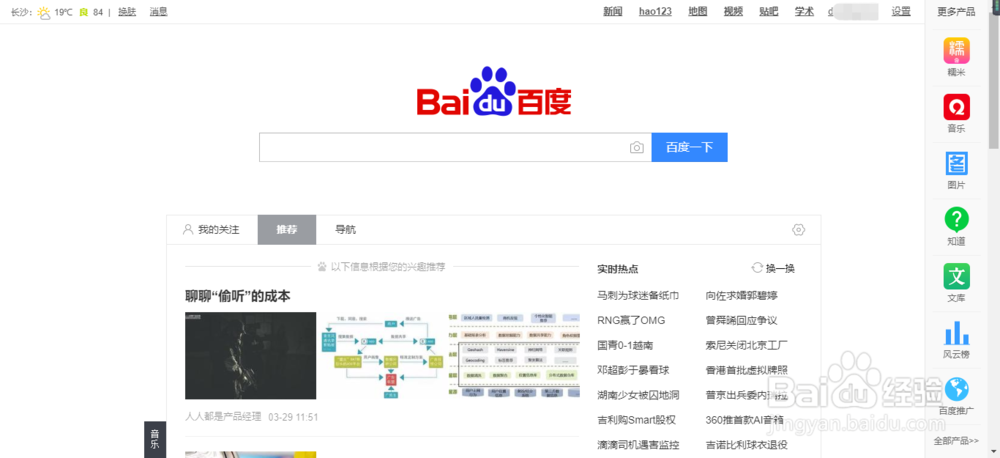Click hot topic 国青0-1越南
This screenshot has height=458, width=1000.
click(x=625, y=345)
